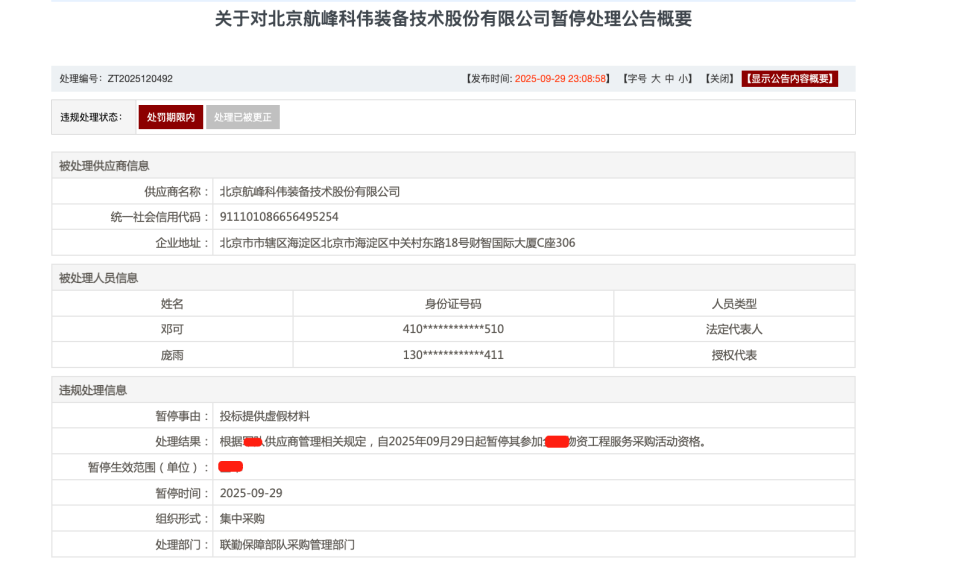Click supplier name 北京航峰科伟装备技术股份有限公司 in table
This screenshot has height=566, width=960.
(310, 191)
